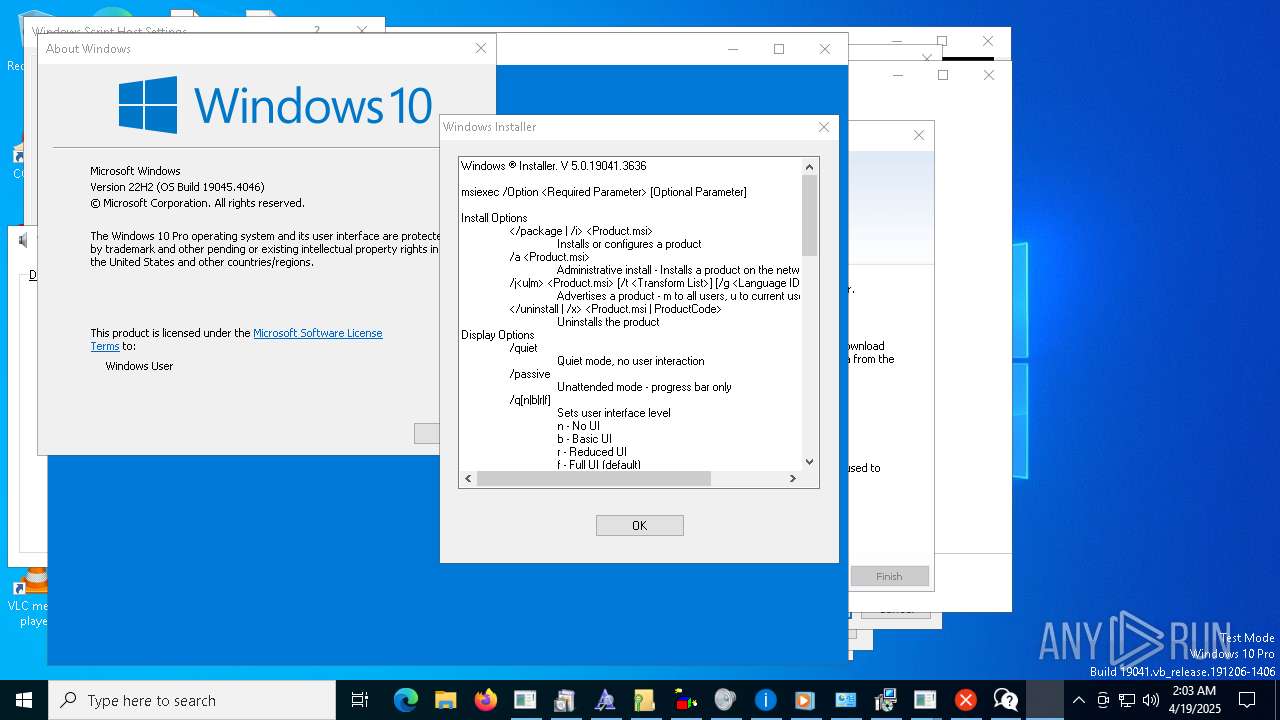Click the orange play button taskbar icon
Viewport: 1280px width, 720px height.
[x=805, y=700]
